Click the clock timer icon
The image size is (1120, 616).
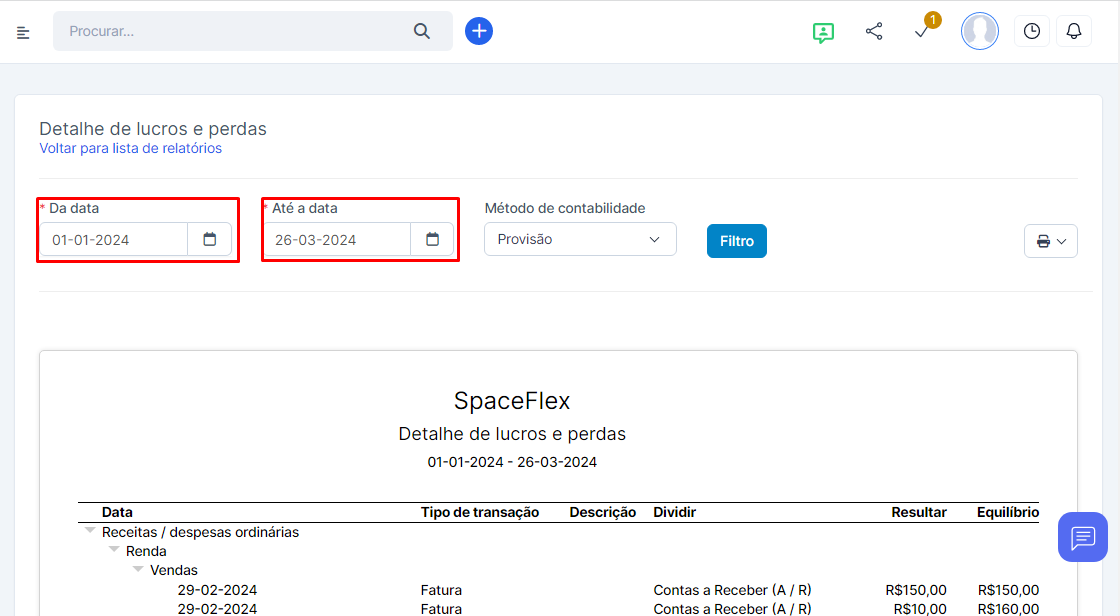(1031, 32)
